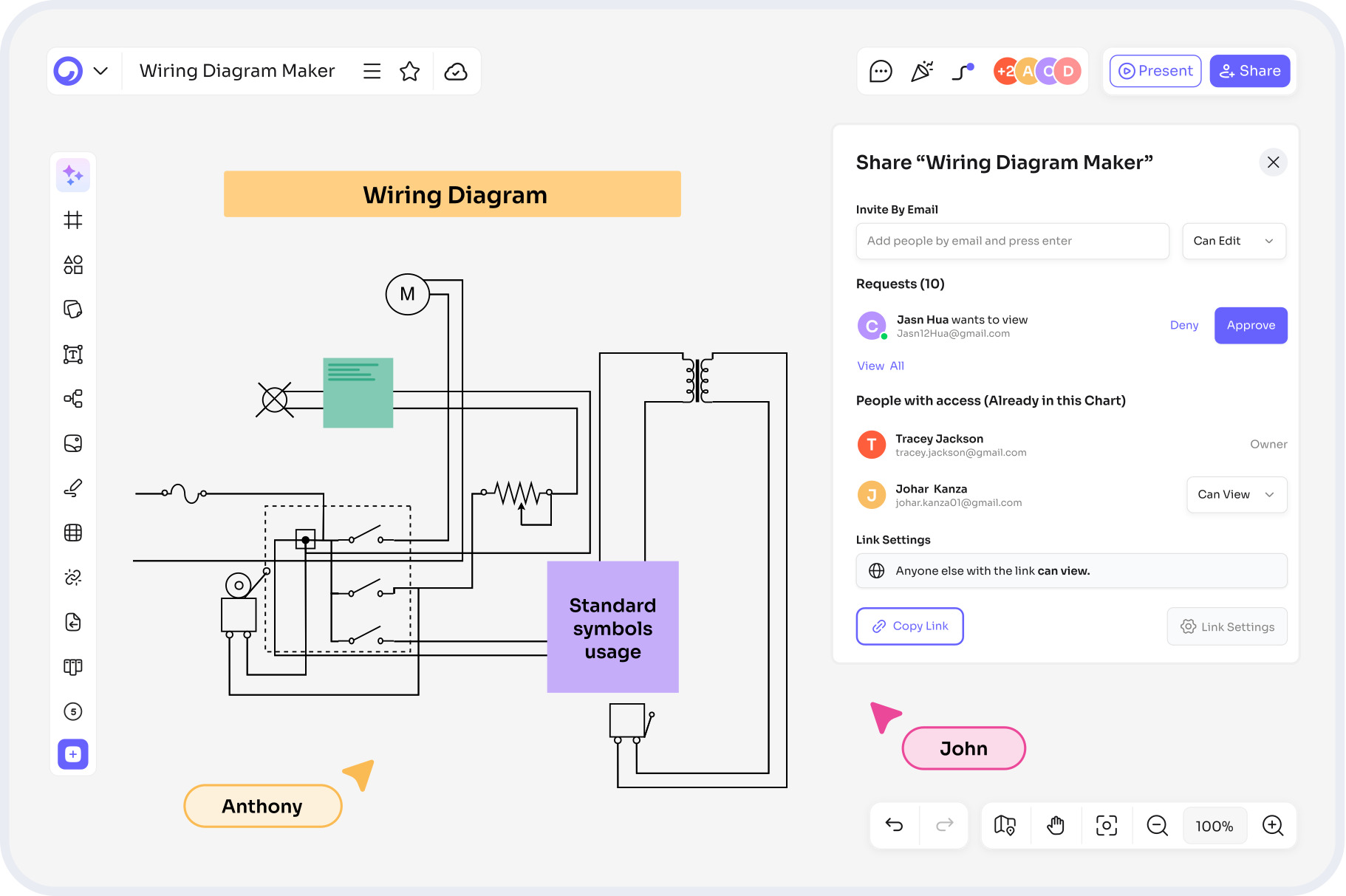Open Johar Kanza's Can View dropdown
This screenshot has height=896, width=1346.
pyautogui.click(x=1236, y=495)
